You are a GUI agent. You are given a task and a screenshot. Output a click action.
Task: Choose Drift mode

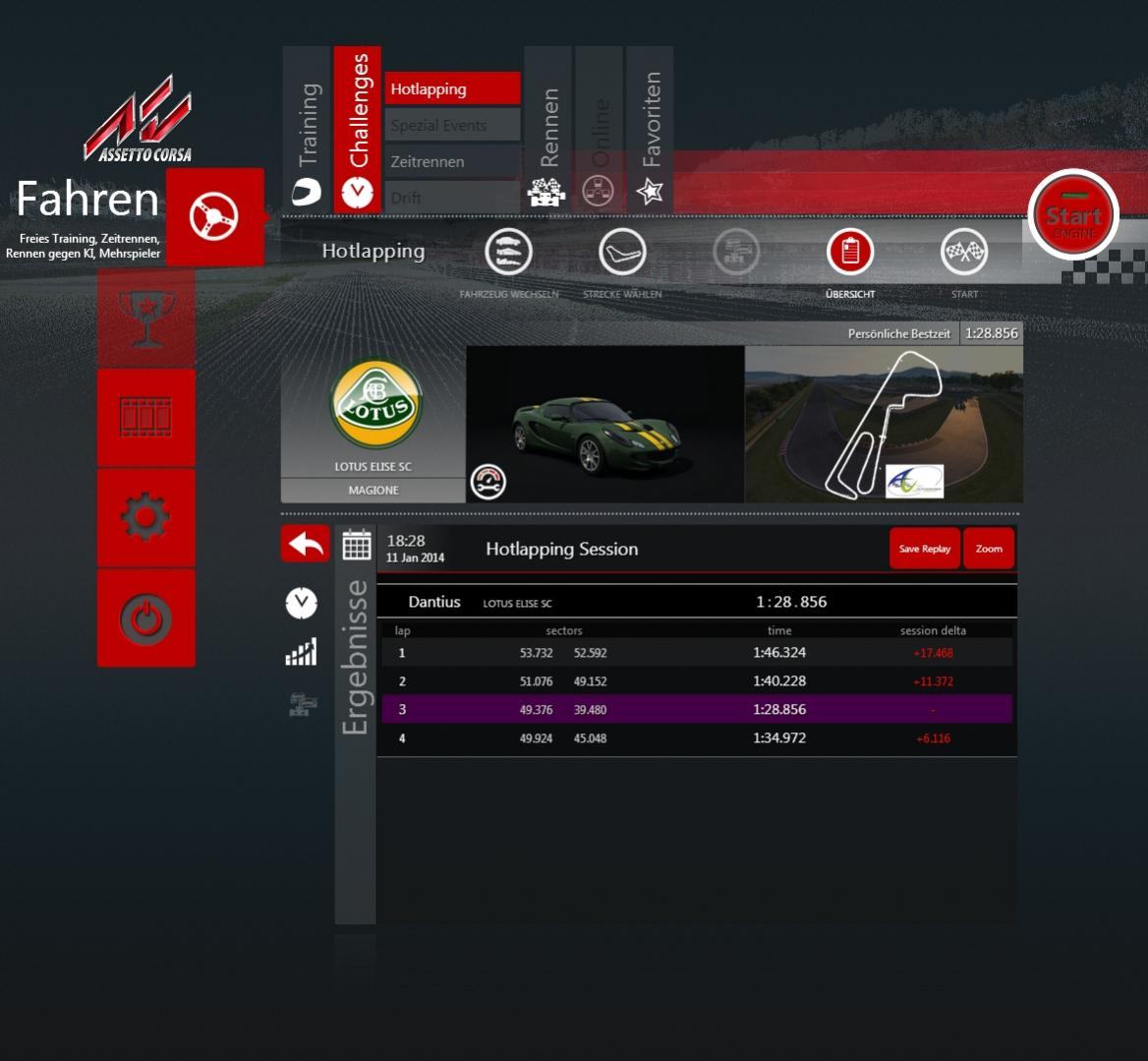452,198
